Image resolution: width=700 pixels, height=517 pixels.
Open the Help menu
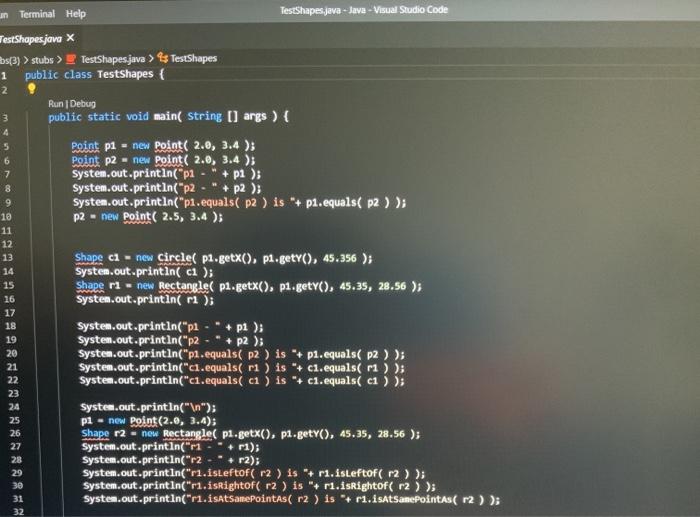pos(76,14)
